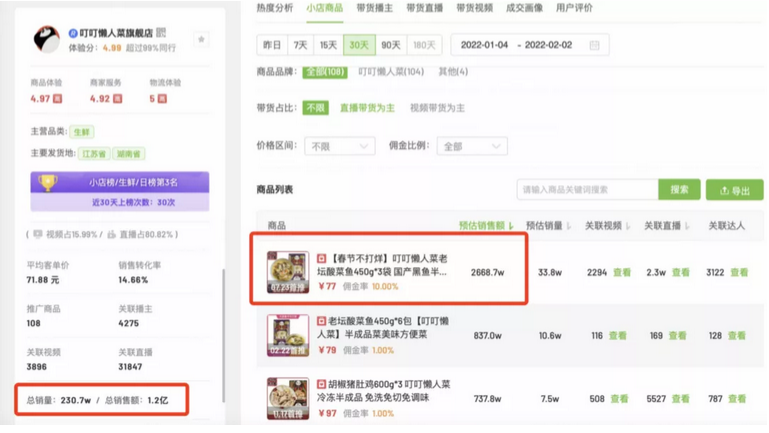769x433 pixels.
Task: Click the left panel vertical scrollbar
Action: point(224,336)
